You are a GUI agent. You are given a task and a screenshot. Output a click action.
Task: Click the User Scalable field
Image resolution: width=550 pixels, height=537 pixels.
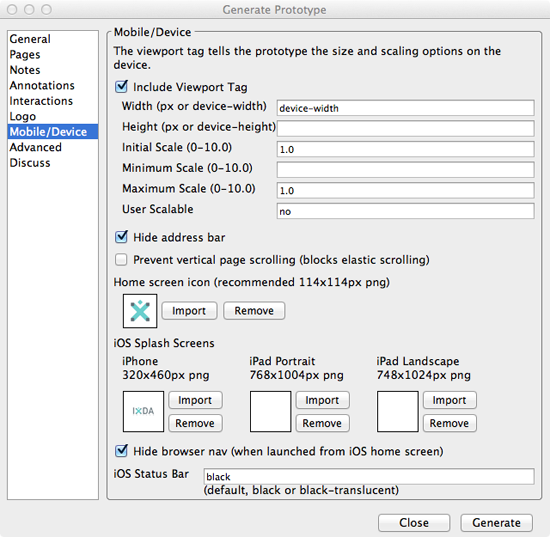tap(405, 211)
